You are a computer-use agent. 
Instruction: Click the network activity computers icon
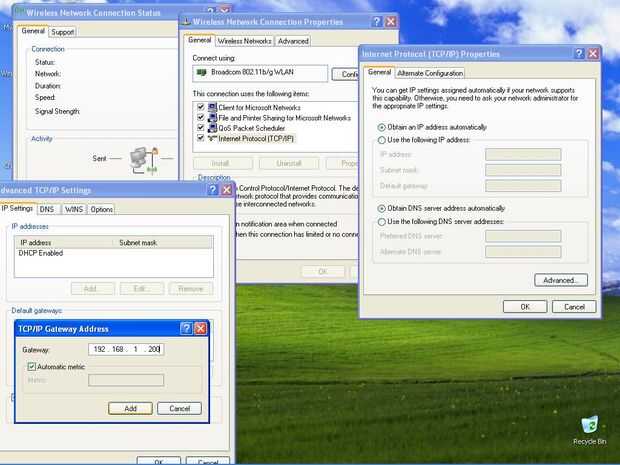coord(144,160)
